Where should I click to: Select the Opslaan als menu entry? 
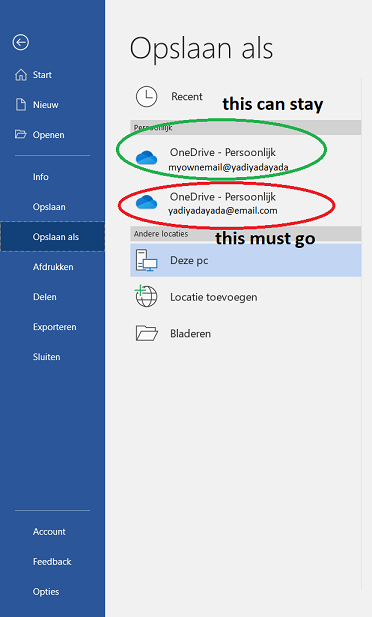point(52,236)
